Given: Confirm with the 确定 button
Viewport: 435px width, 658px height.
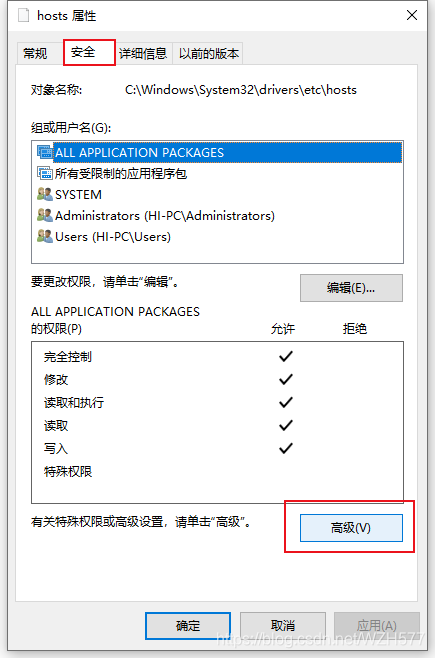Looking at the screenshot, I should click(x=188, y=626).
